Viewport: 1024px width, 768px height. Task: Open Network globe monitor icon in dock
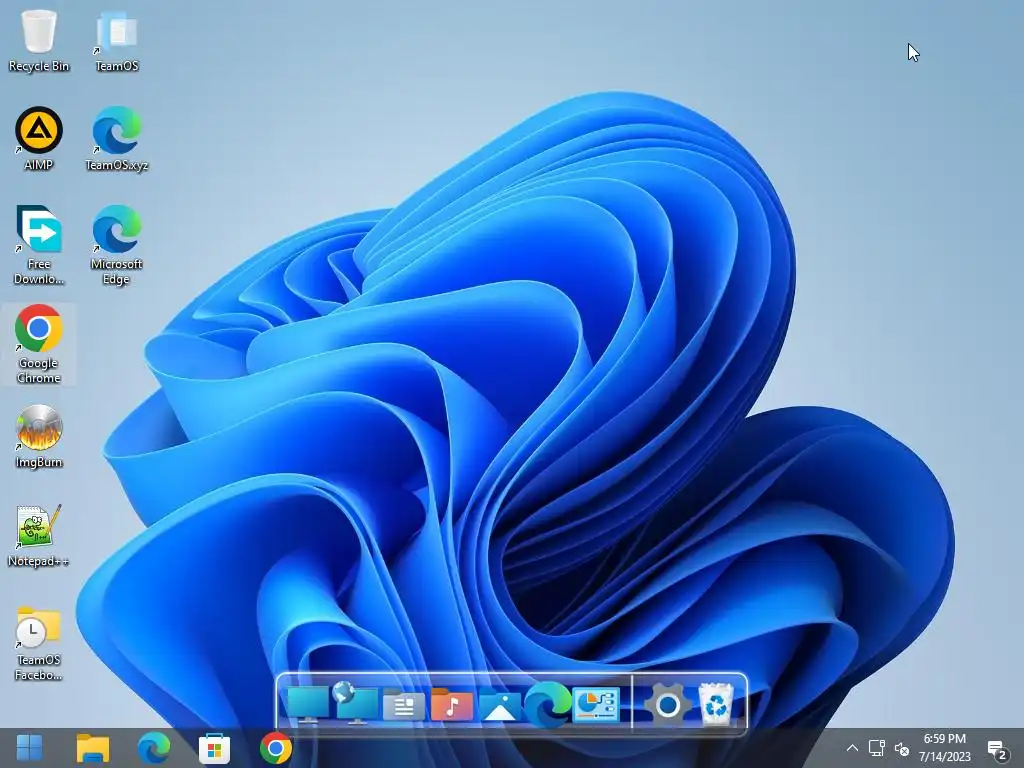pos(355,703)
